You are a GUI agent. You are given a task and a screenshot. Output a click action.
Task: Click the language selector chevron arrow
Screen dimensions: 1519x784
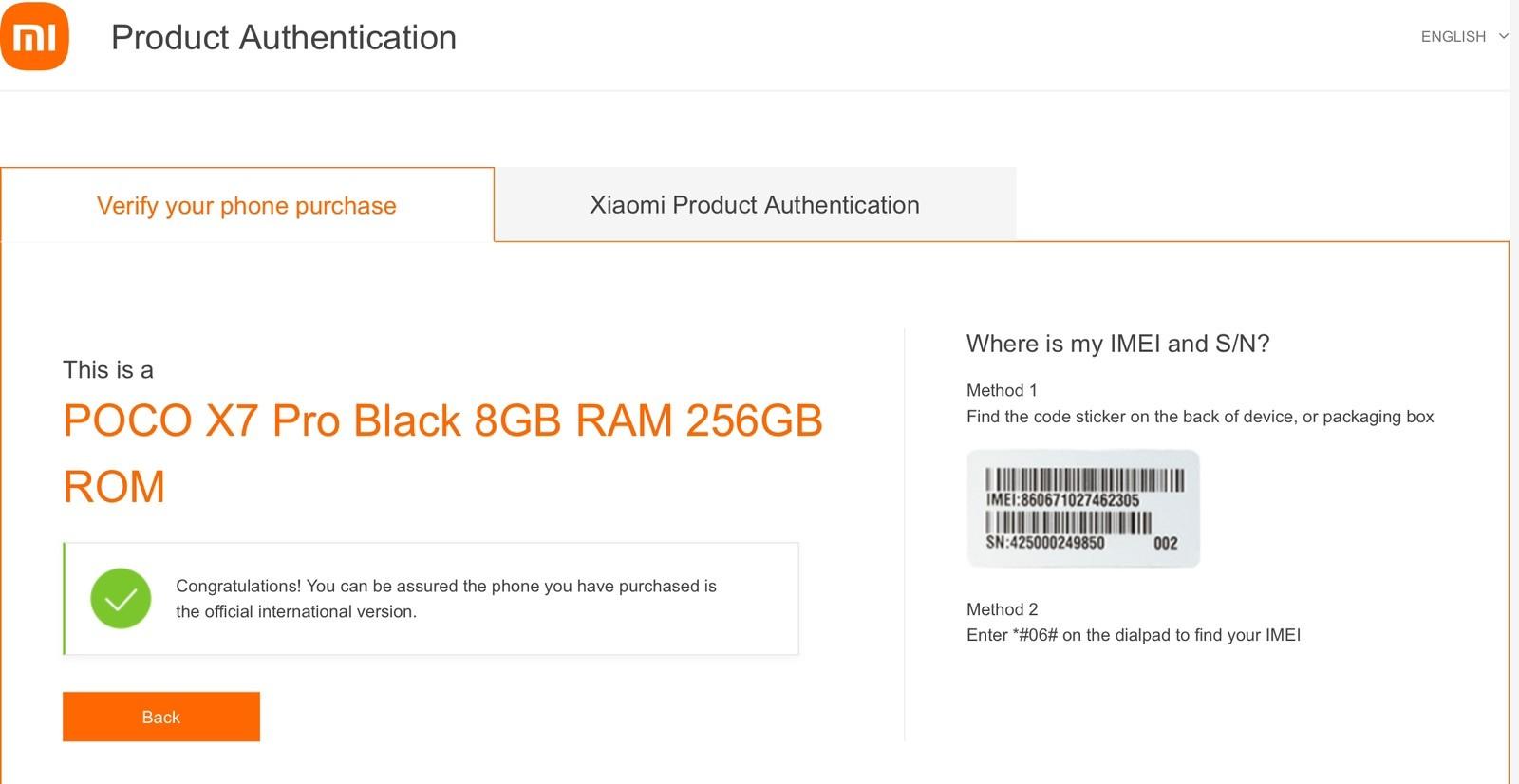coord(1505,37)
